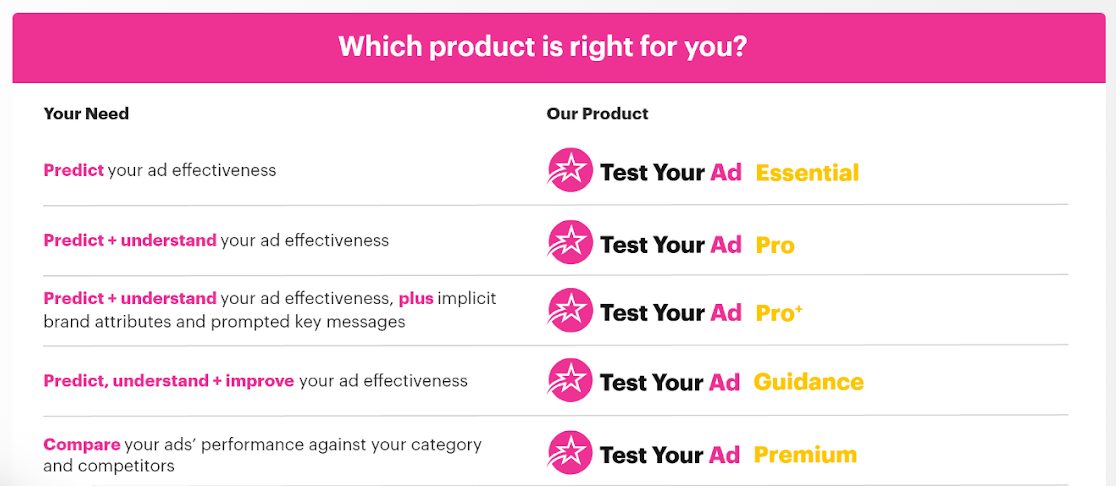Click 'Predict + understand your ad effectiveness' row text
The width and height of the screenshot is (1116, 486).
pyautogui.click(x=216, y=240)
